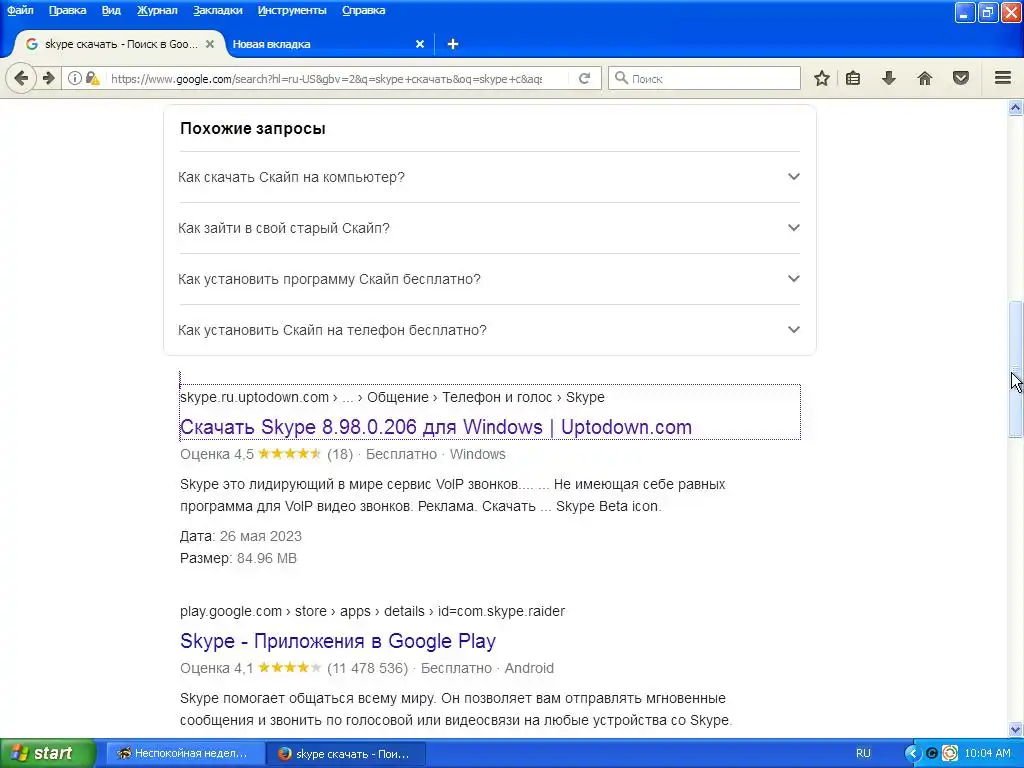The image size is (1024, 768).
Task: Select Firefox 'skype скачать' taskbar item
Action: (346, 753)
